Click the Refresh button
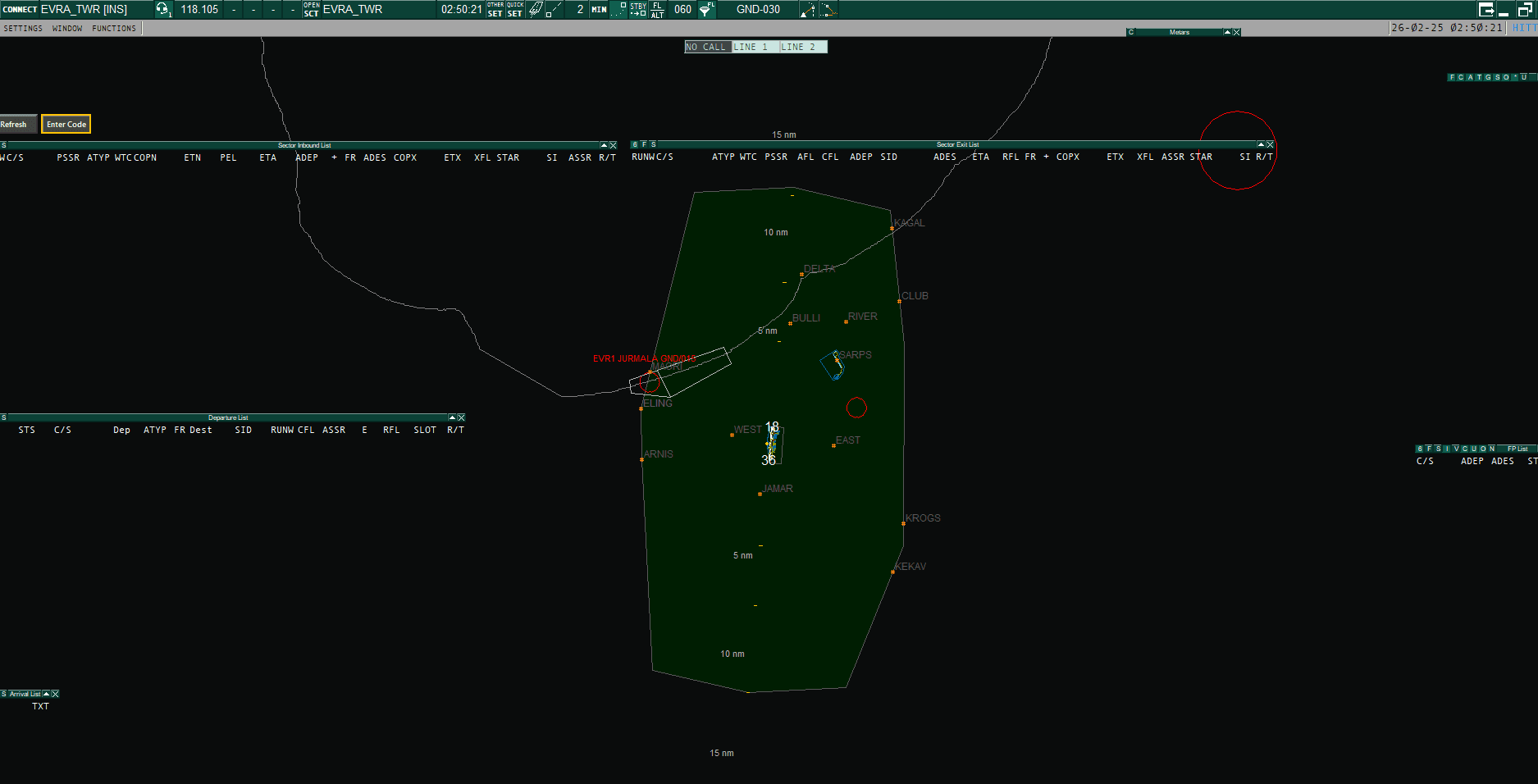This screenshot has height=784, width=1538. 16,124
